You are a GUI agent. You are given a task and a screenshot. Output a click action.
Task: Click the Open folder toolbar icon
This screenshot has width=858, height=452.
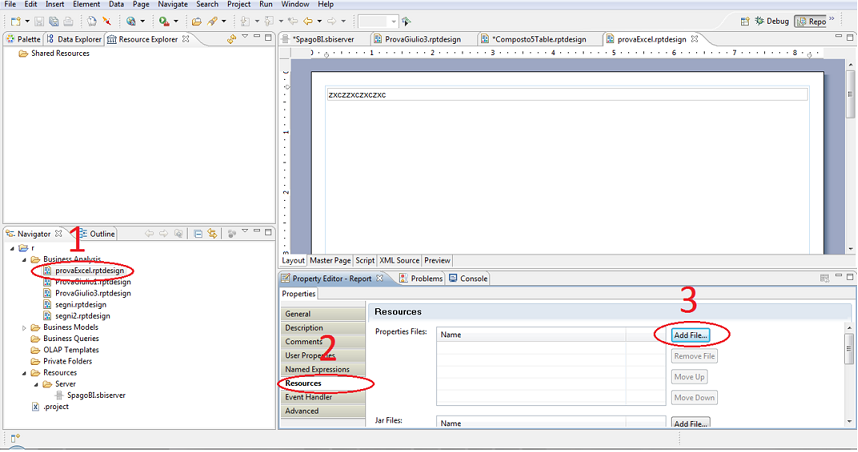[196, 21]
